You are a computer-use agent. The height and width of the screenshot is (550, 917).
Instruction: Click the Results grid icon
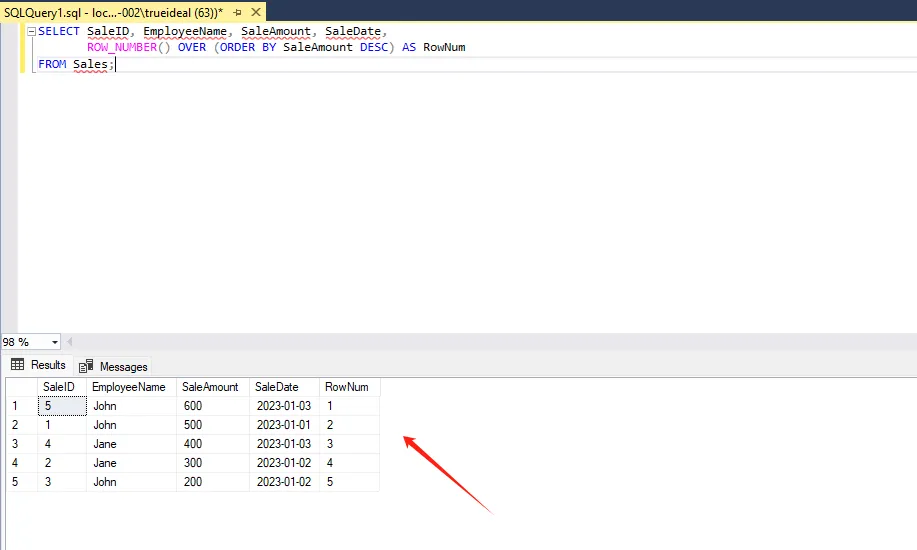pyautogui.click(x=18, y=365)
